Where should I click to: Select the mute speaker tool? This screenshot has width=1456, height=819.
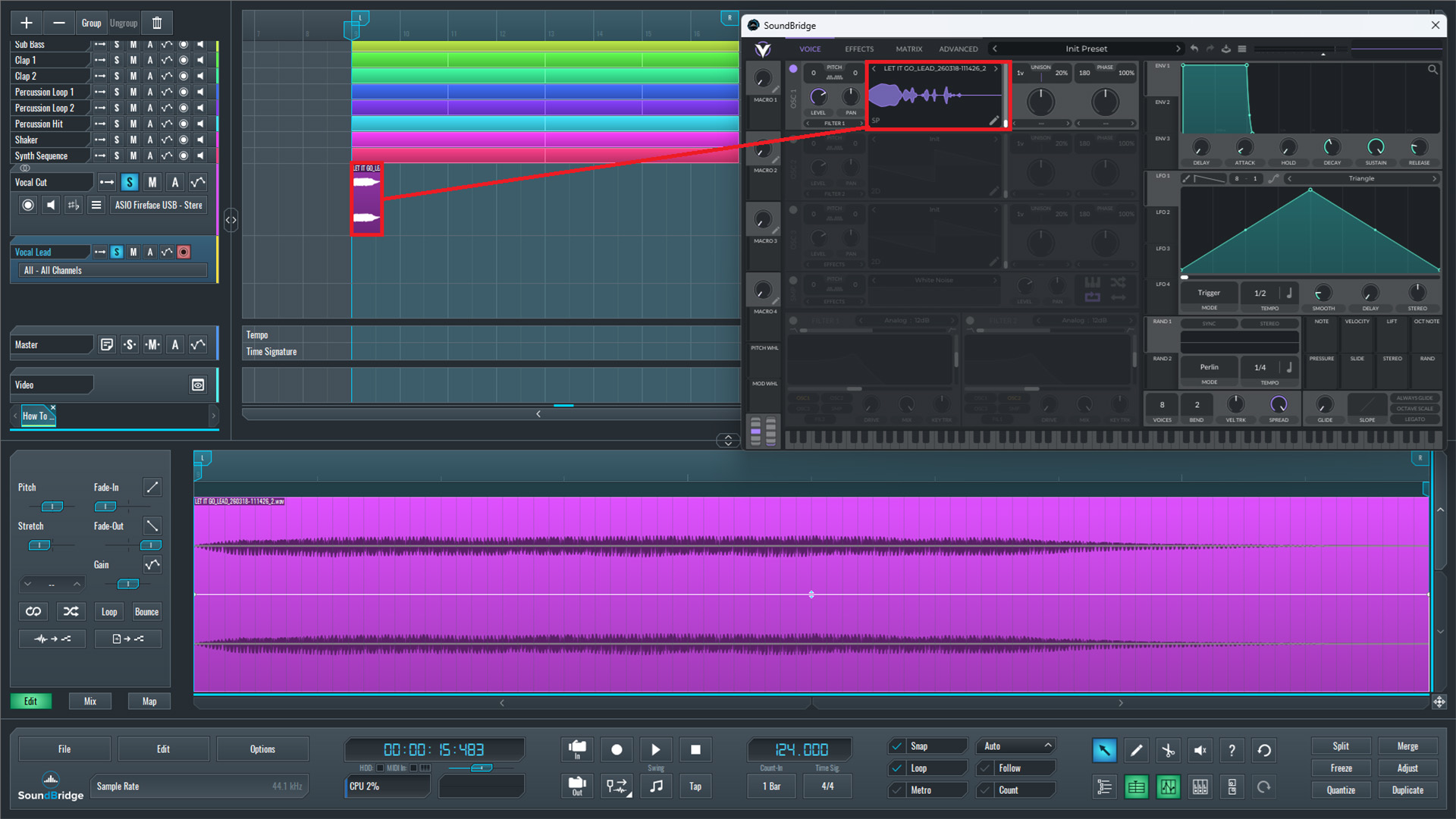click(x=1200, y=750)
